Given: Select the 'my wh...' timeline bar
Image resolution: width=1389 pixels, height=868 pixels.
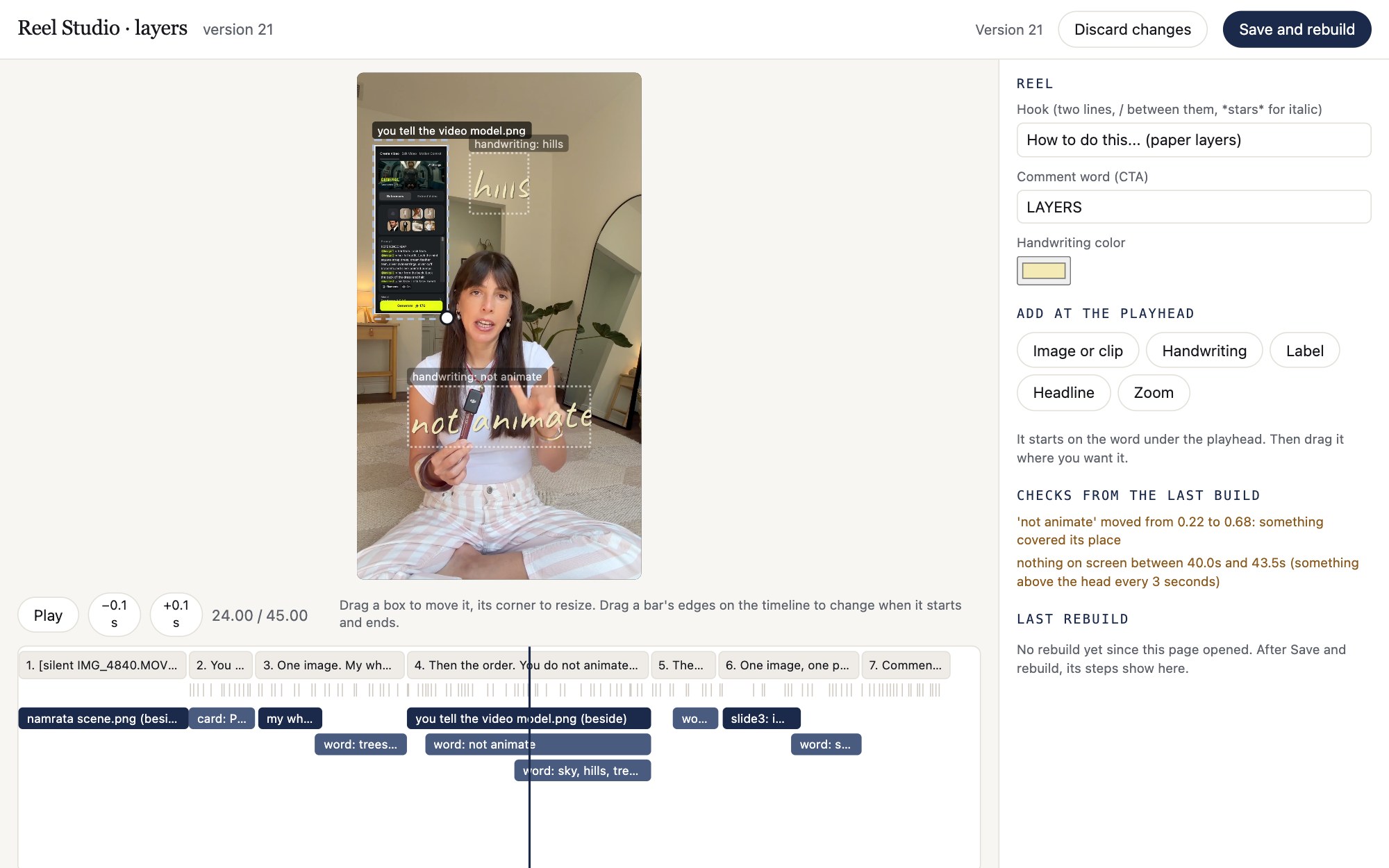Looking at the screenshot, I should click(290, 719).
